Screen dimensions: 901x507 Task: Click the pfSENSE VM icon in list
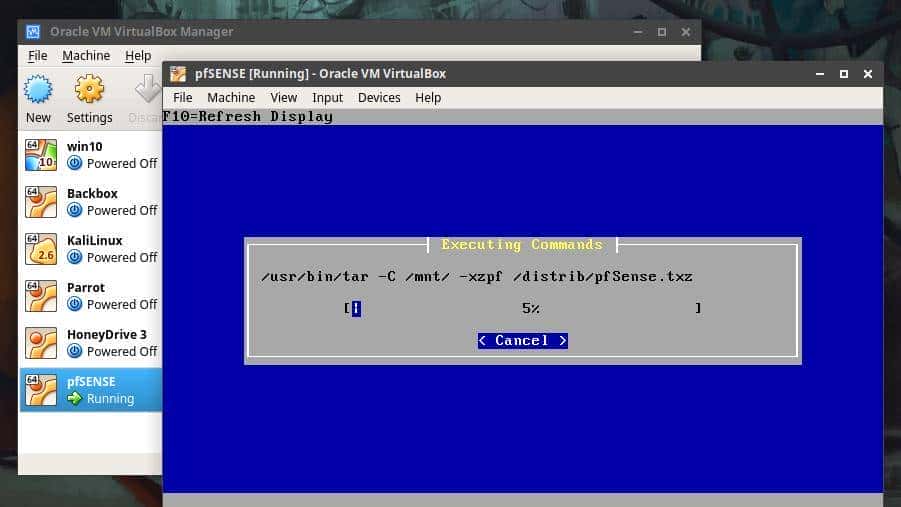tap(41, 390)
